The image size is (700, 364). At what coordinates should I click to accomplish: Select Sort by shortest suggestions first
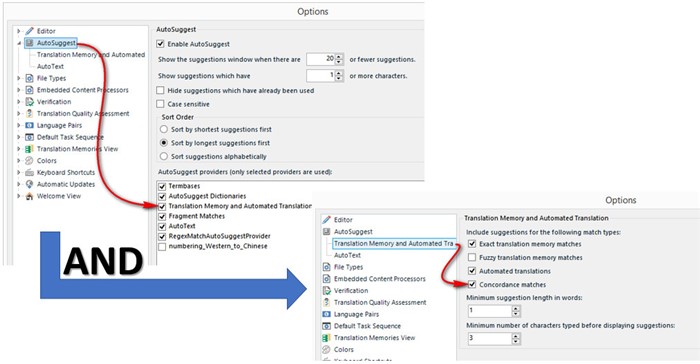pos(164,130)
